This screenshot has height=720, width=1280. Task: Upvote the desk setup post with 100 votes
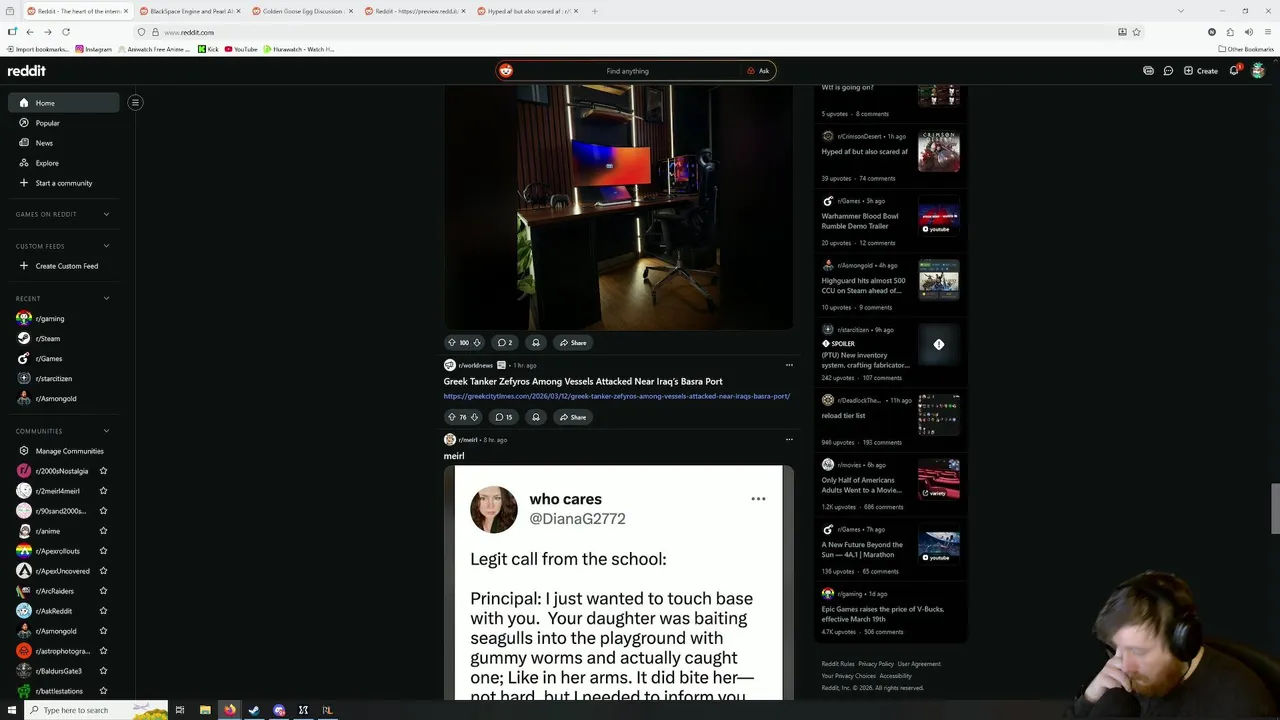[452, 342]
